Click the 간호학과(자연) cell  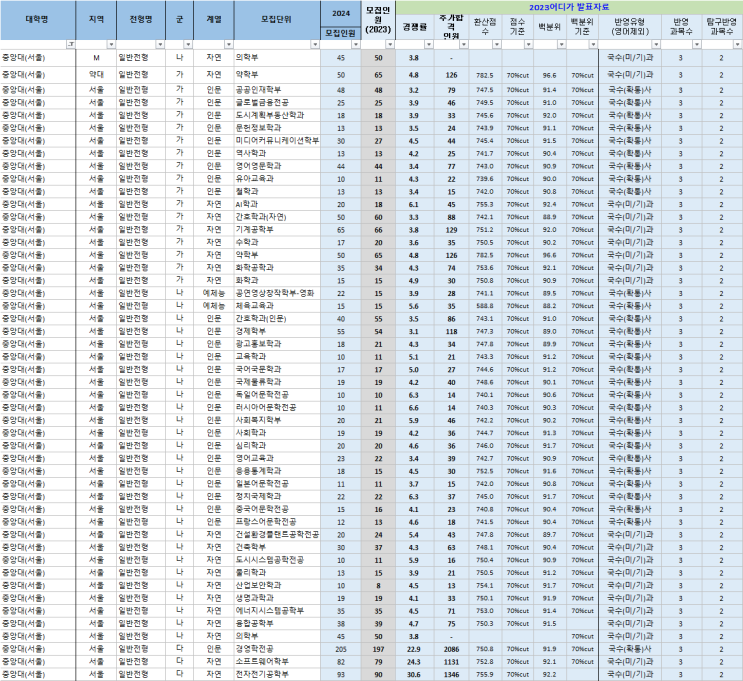(x=277, y=217)
